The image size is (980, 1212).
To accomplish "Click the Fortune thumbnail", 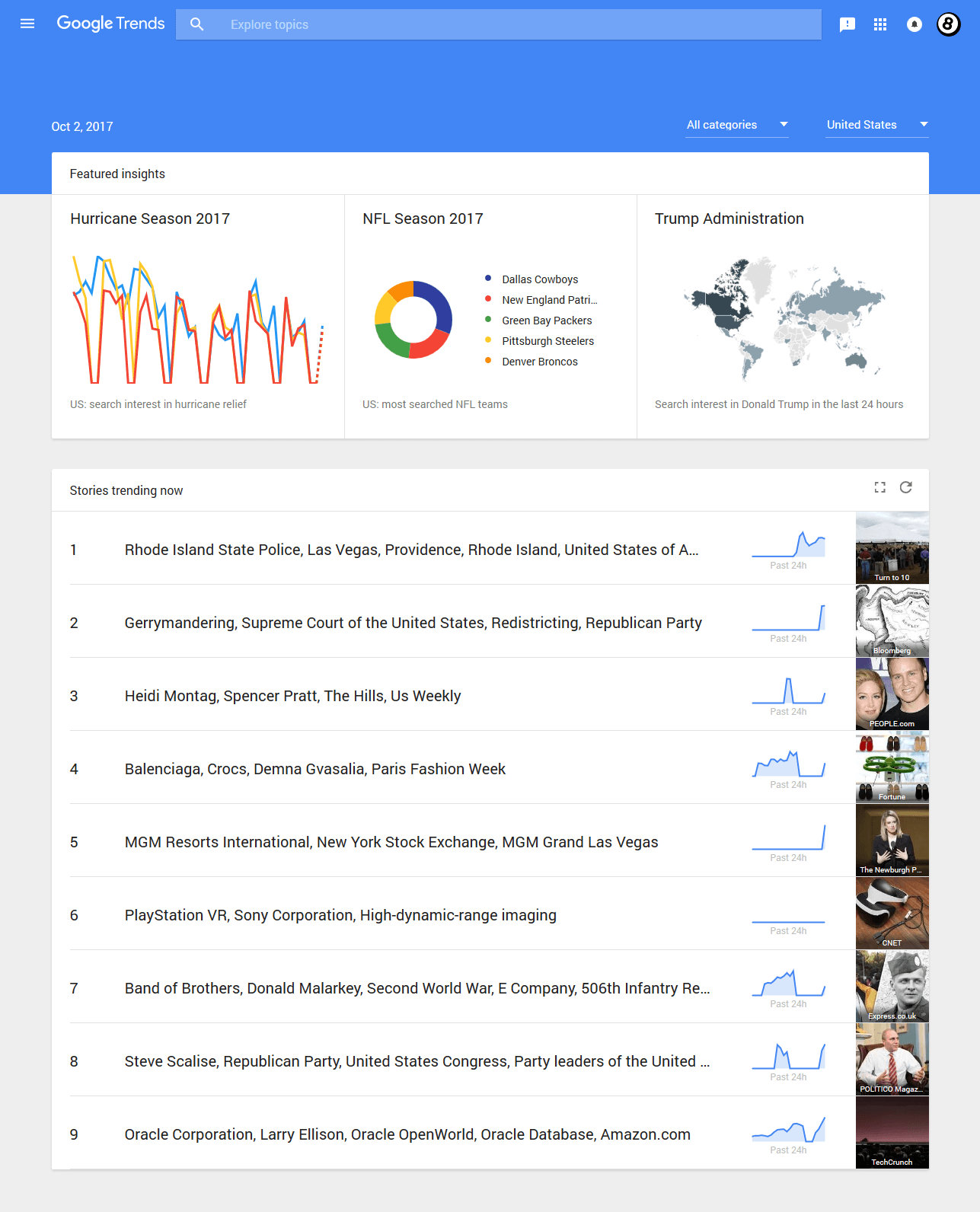I will coord(892,767).
